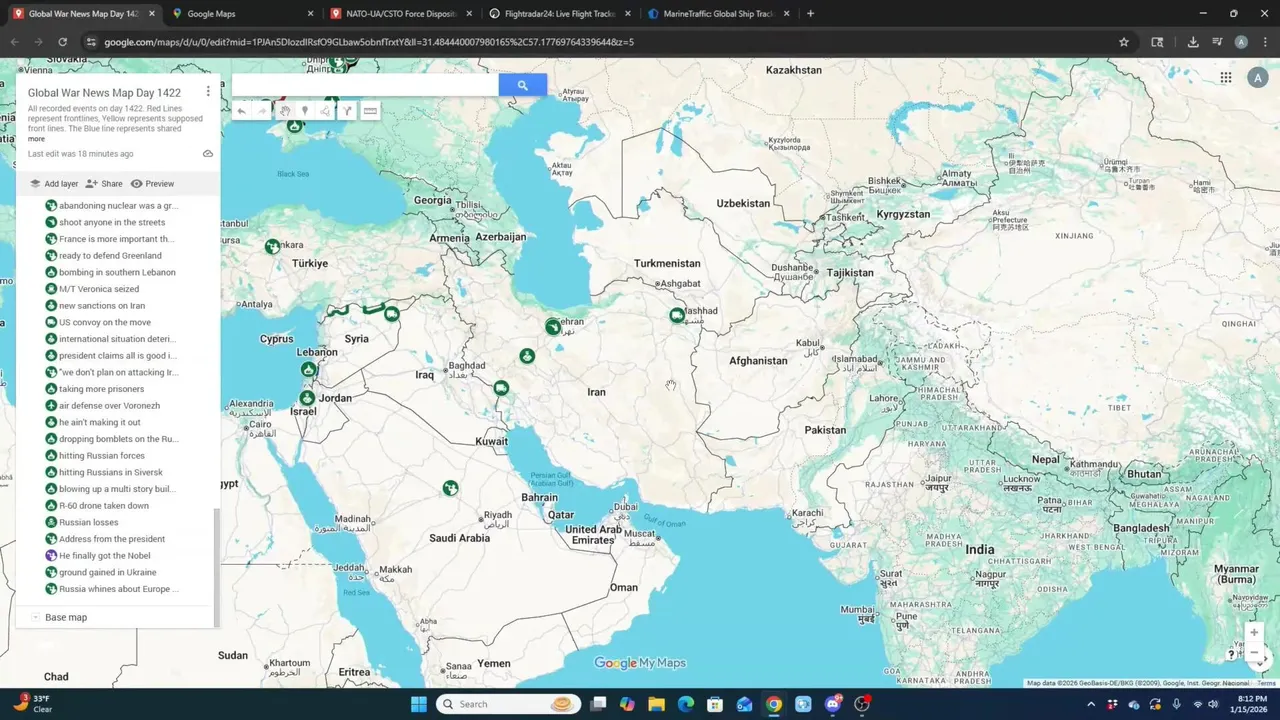Click the marker in Israel/Jordan area

click(307, 398)
